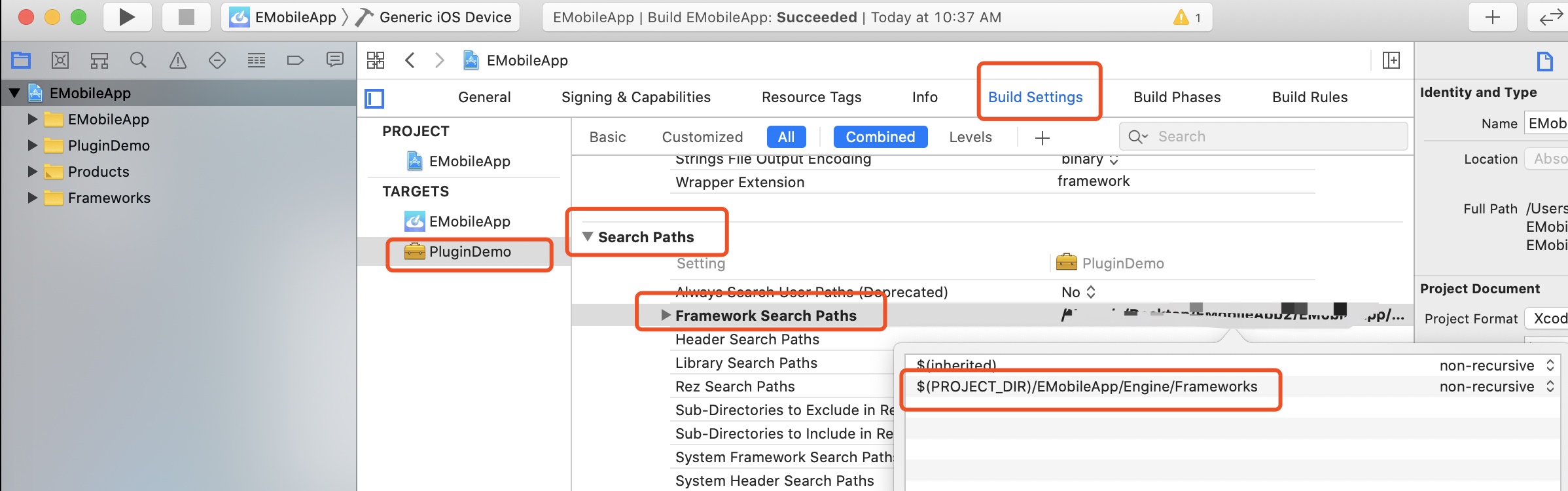1568x491 pixels.
Task: Click the related items grid icon
Action: [x=376, y=60]
